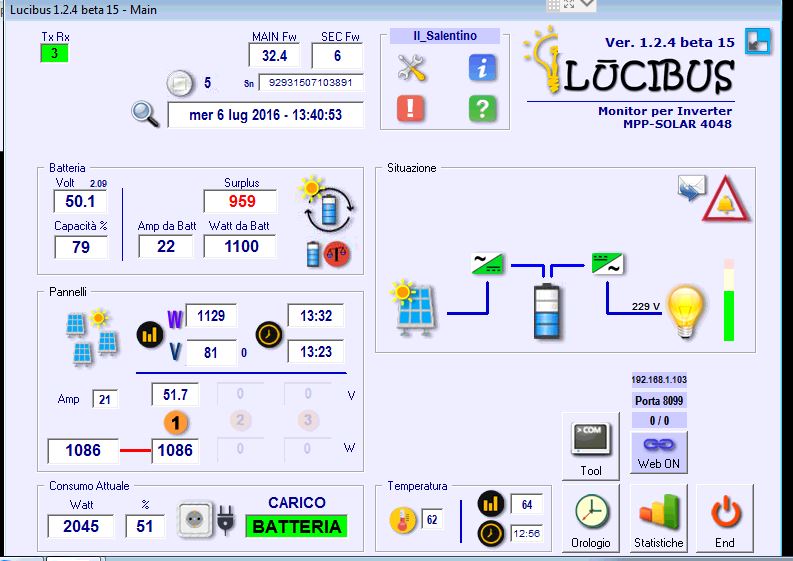
Task: Click the Porta 8099 label
Action: pos(659,401)
